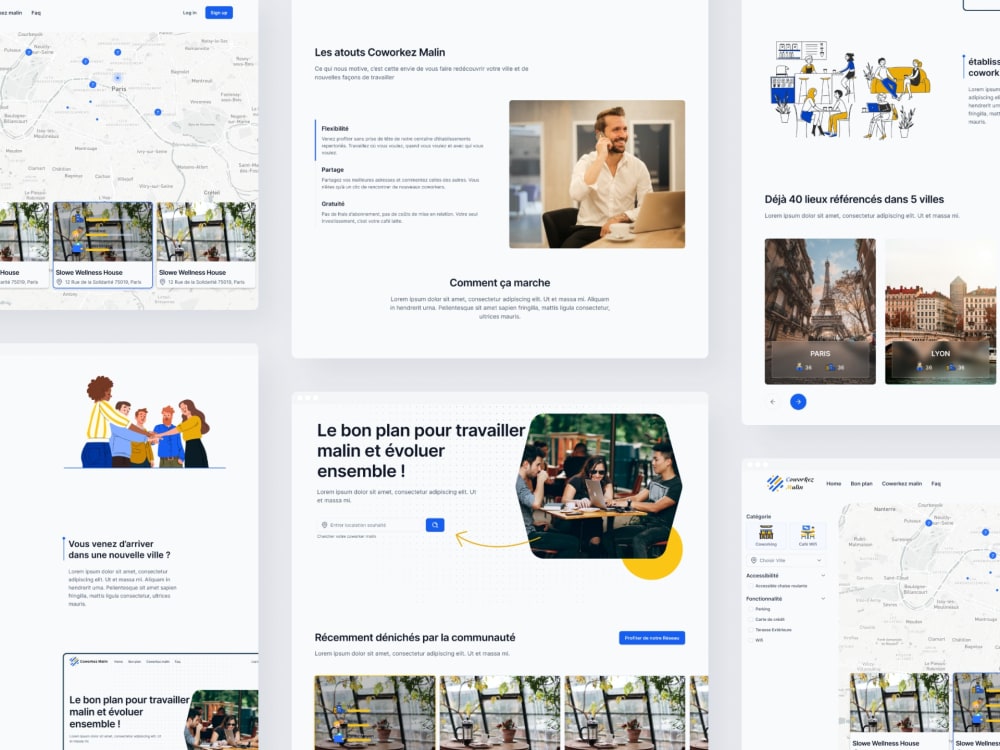Click the Coworkez Malin logo beside Home menu
1000x750 pixels.
click(x=791, y=483)
